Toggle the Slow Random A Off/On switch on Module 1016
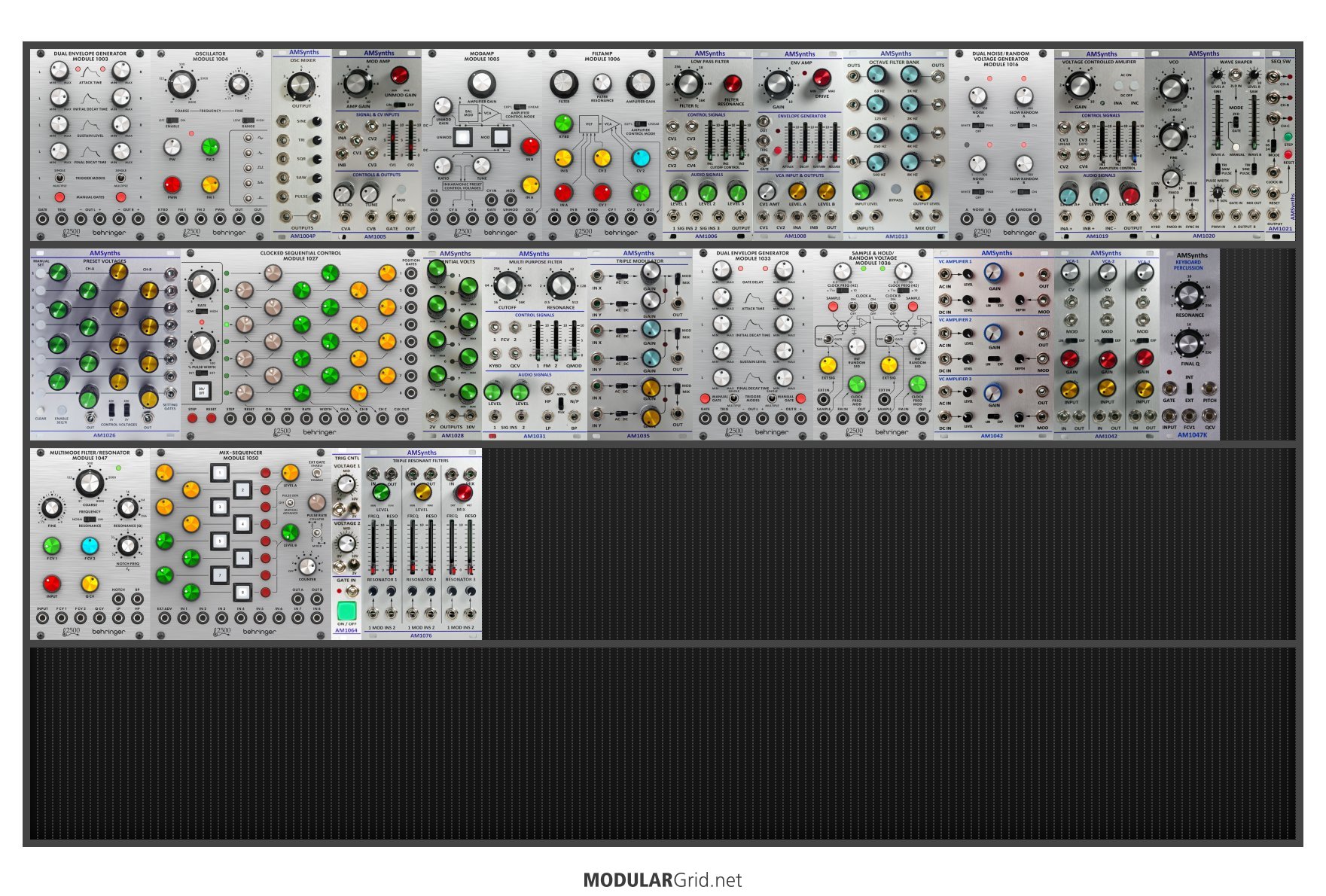This screenshot has height=896, width=1326. click(1023, 125)
